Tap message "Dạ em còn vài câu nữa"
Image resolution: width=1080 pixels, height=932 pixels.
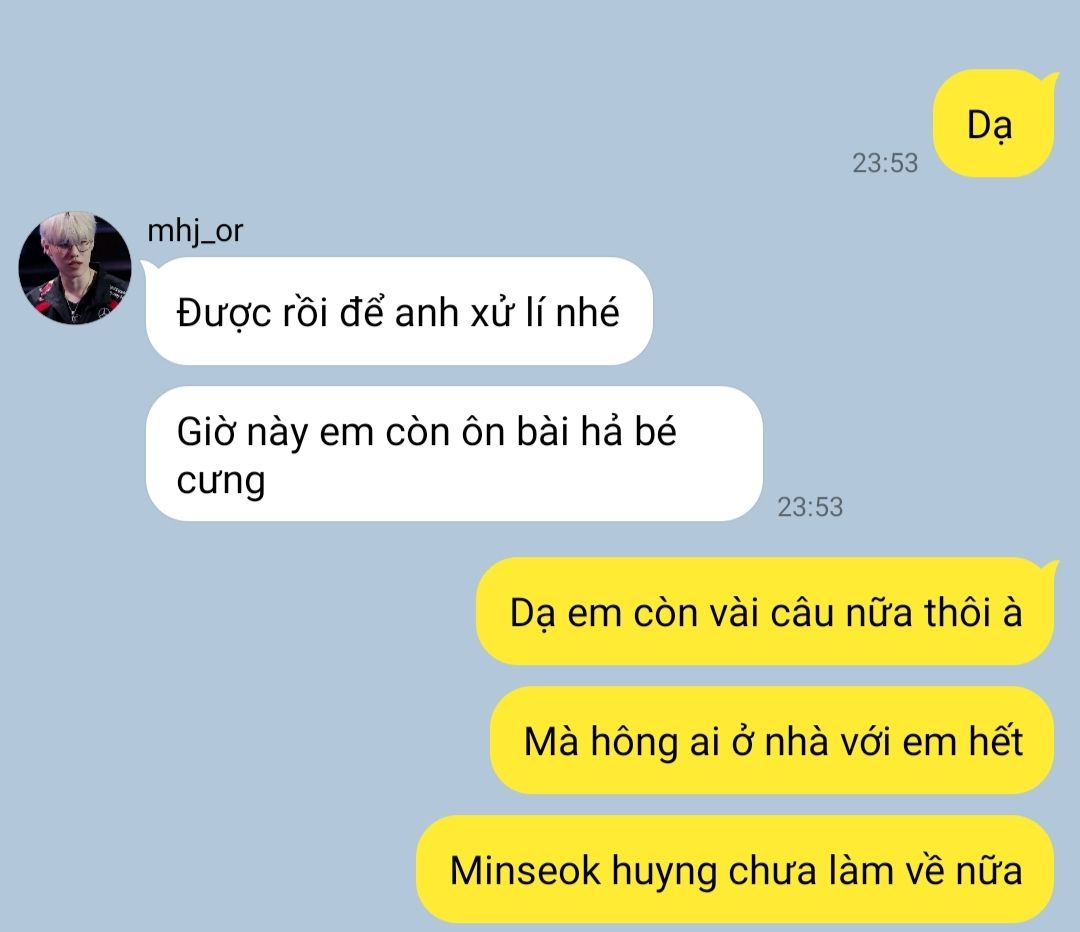pyautogui.click(x=765, y=612)
